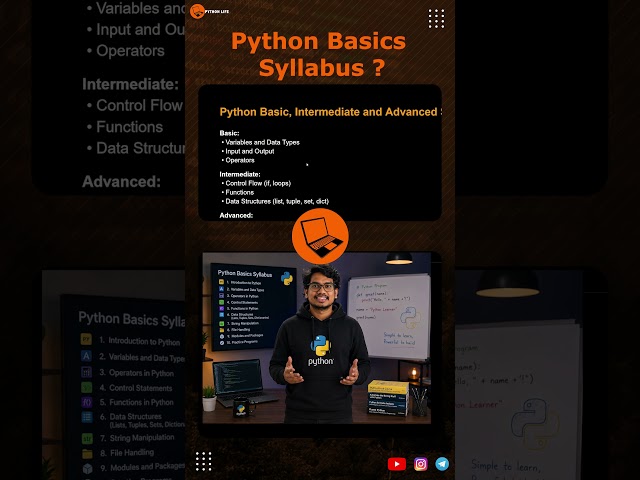The image size is (640, 480).
Task: Click the yellow 'py' icon beside Introduction to Python
Action: click(x=86, y=339)
